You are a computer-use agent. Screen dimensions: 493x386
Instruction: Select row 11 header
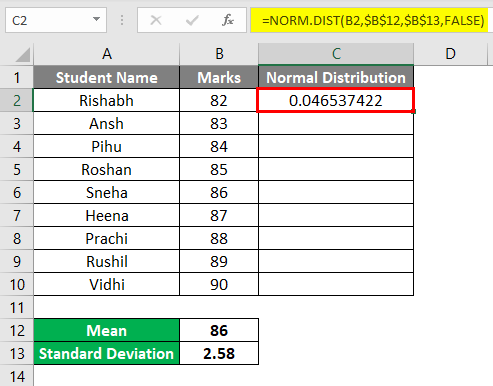point(17,307)
